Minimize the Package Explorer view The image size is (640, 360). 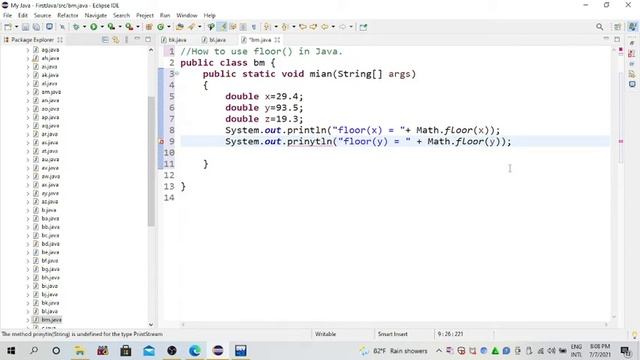pos(137,39)
